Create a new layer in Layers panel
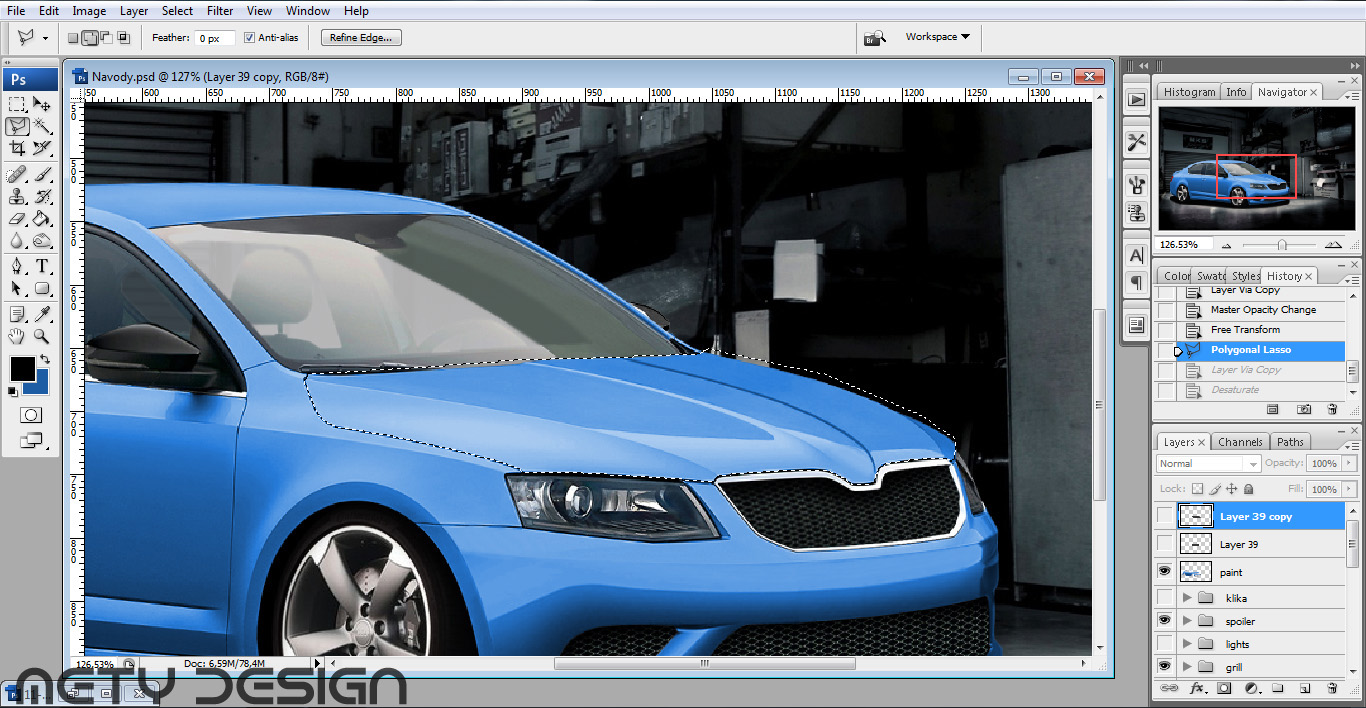Screen dimensions: 1366x708 1305,689
